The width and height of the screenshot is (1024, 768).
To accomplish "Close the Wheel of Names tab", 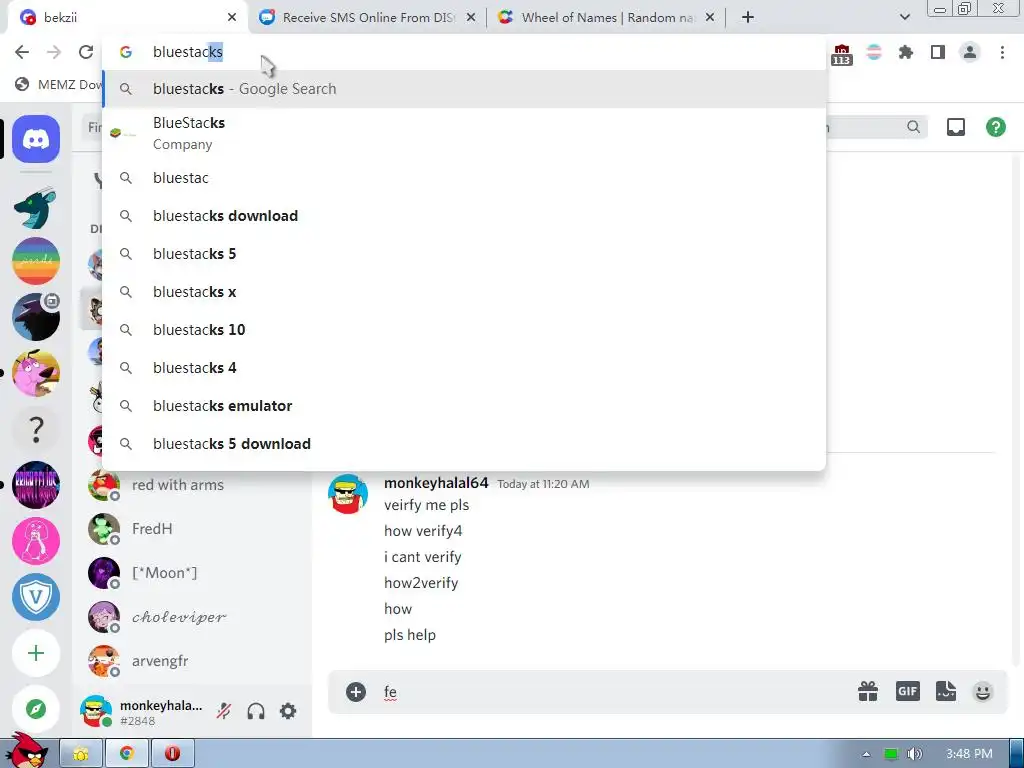I will 710,18.
